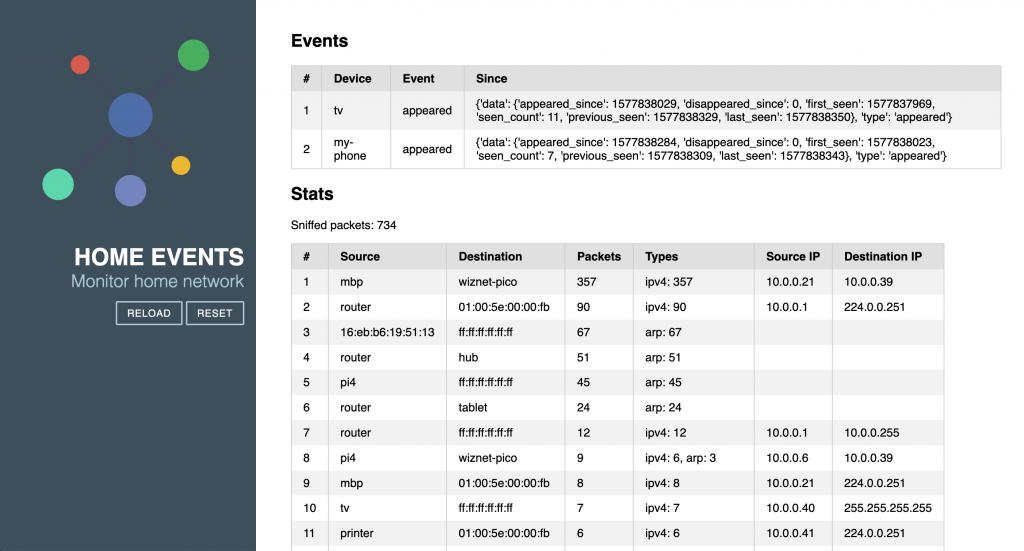Click packet count 90
Viewport: 1024px width, 551px height.
[583, 307]
